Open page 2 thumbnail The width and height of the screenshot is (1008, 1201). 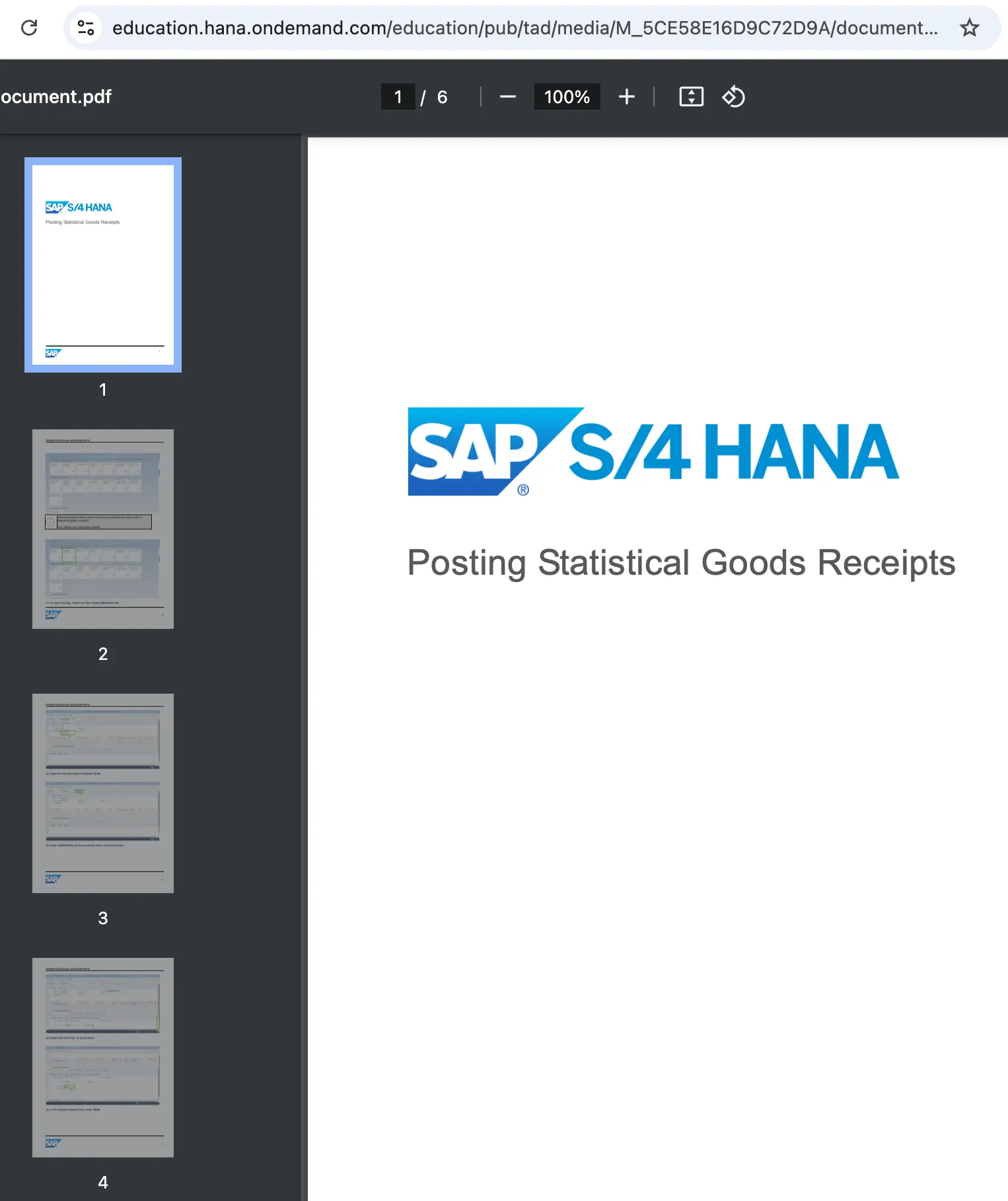coord(103,528)
